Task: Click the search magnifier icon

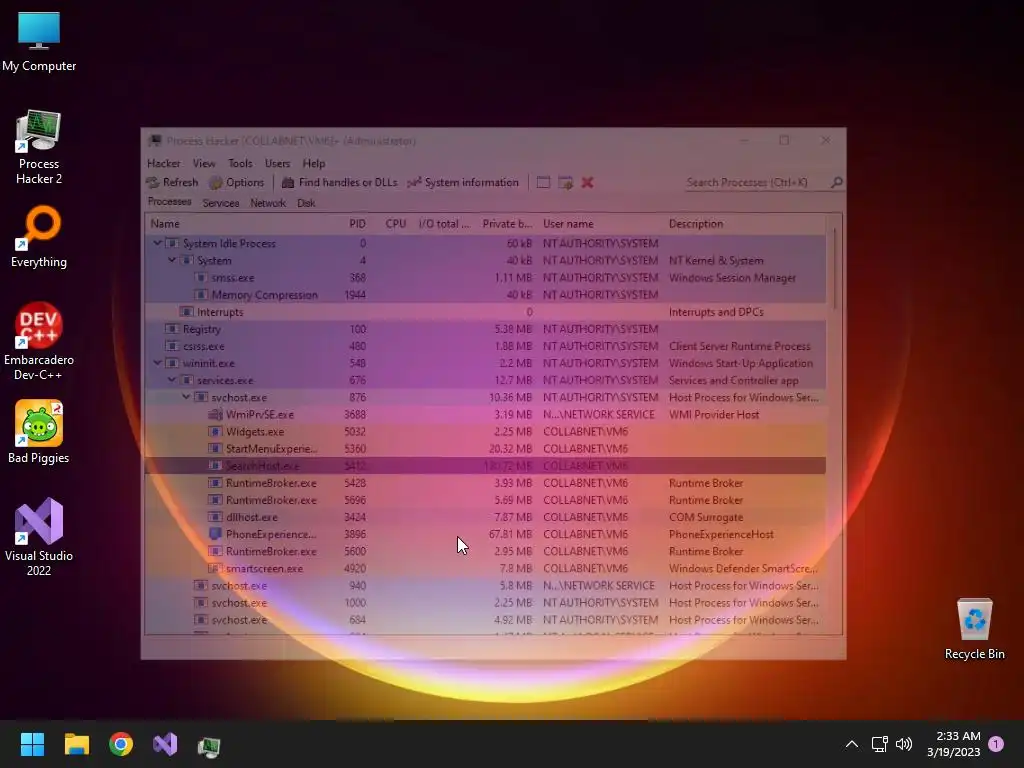Action: [837, 183]
